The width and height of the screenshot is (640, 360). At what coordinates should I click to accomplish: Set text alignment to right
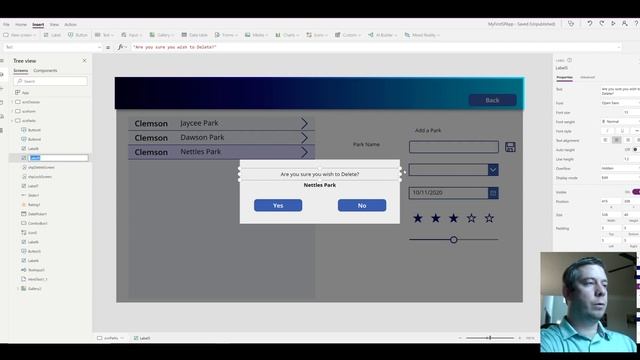[628, 140]
